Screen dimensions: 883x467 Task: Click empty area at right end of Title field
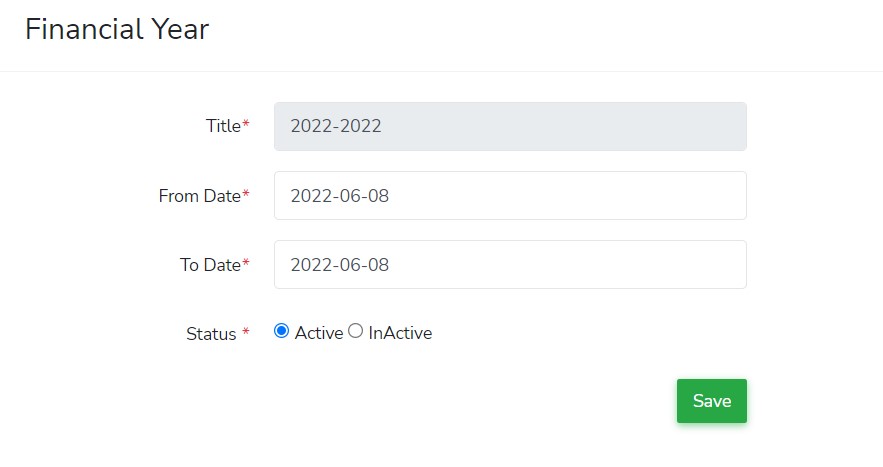tap(700, 127)
